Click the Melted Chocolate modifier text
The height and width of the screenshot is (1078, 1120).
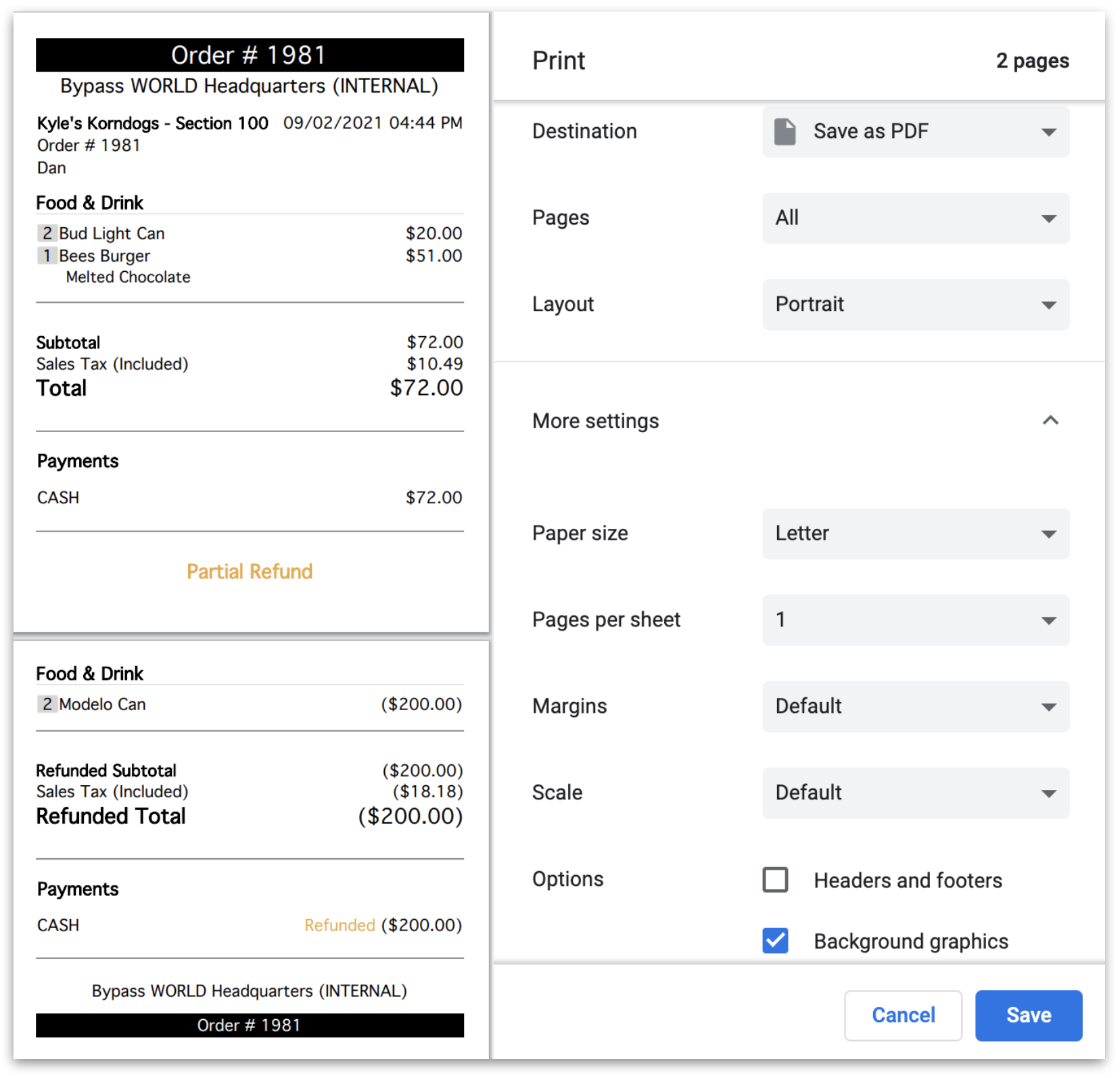(x=128, y=277)
